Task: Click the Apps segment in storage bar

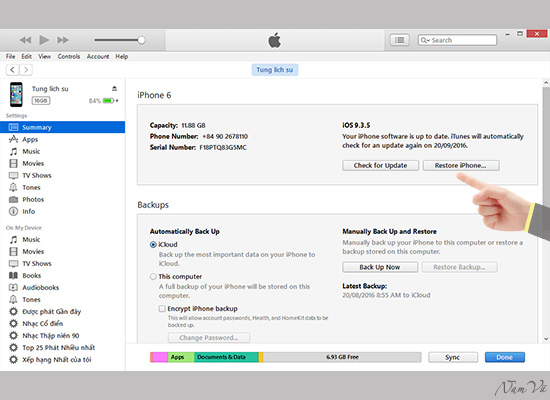Action: coord(181,357)
